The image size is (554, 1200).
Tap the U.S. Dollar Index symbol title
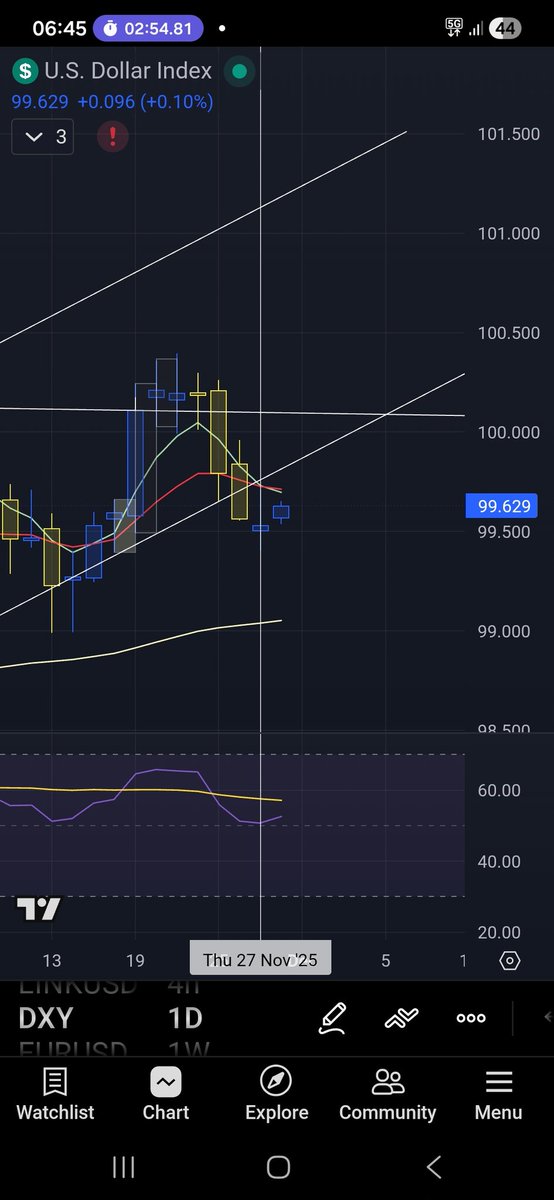[129, 71]
